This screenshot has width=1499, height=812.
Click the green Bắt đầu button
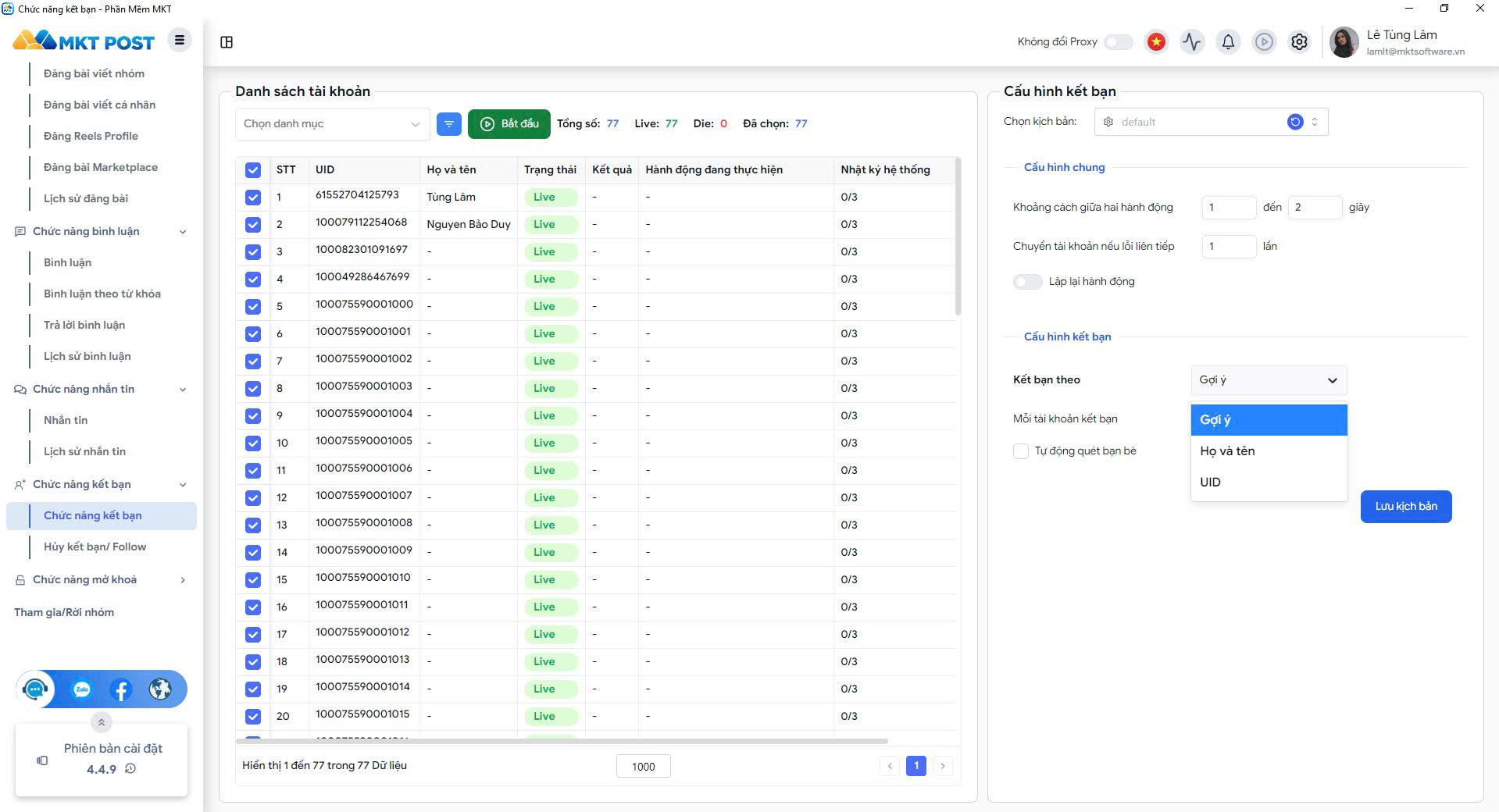[x=509, y=123]
